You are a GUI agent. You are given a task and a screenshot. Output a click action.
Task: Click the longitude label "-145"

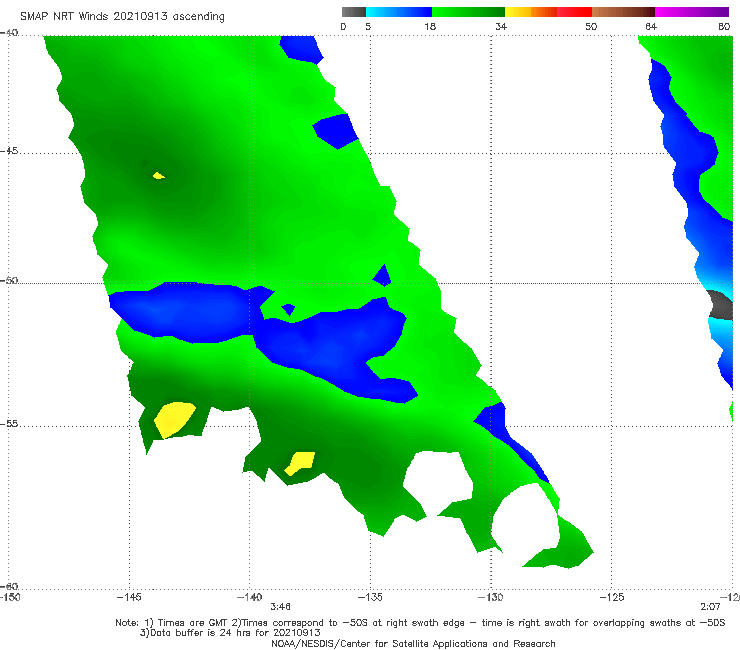129,597
